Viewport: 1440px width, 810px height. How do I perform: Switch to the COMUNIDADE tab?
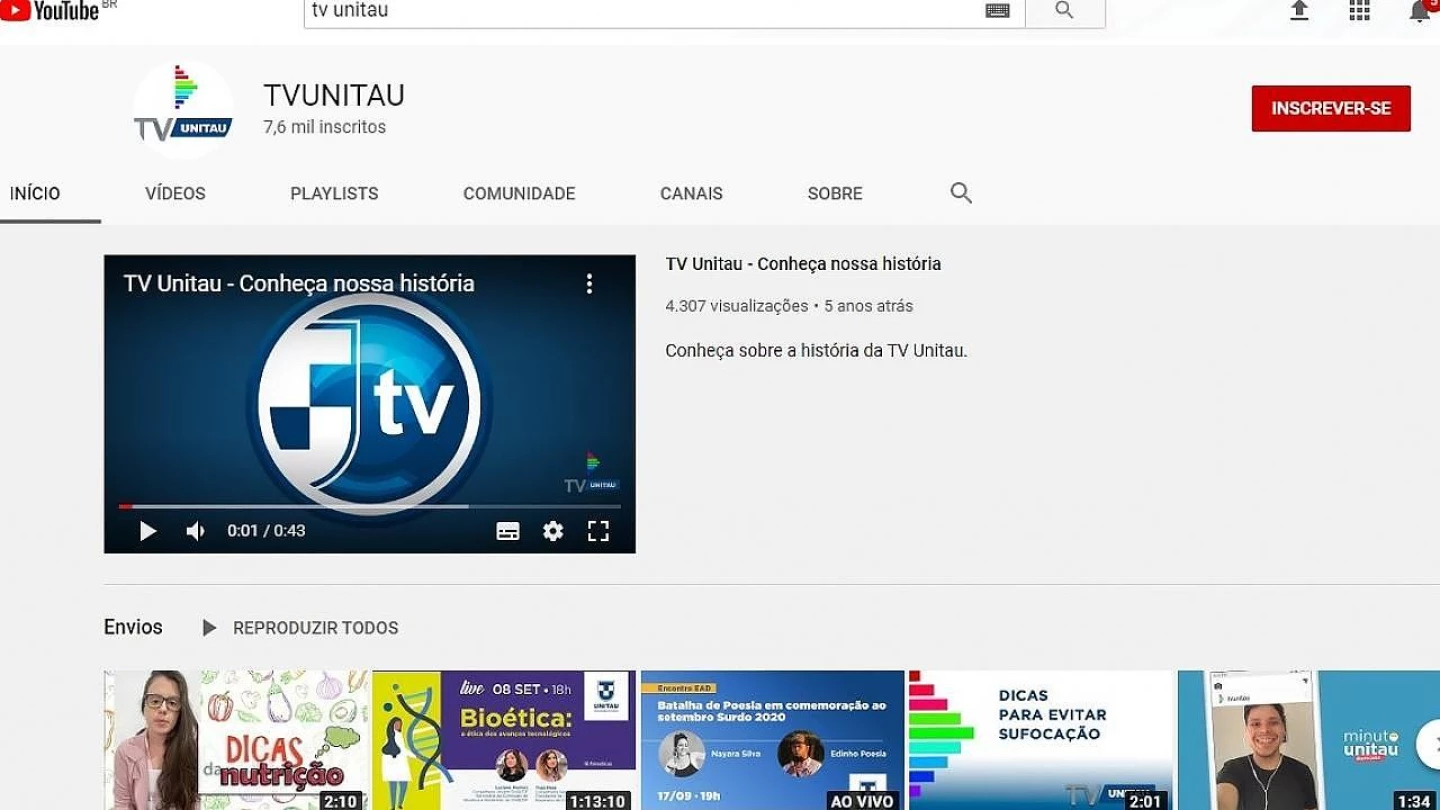tap(519, 194)
